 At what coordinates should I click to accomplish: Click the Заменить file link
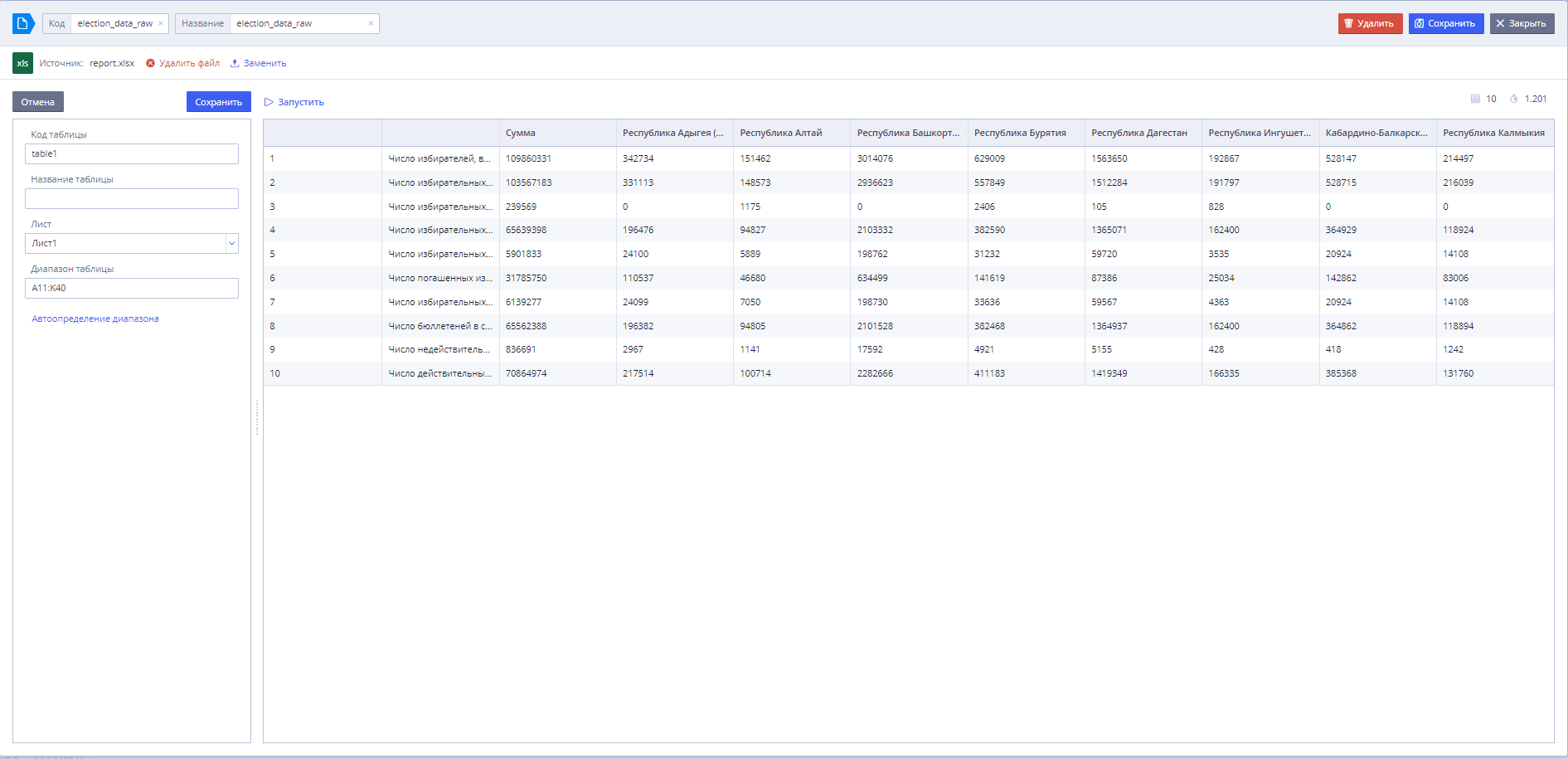(x=259, y=63)
